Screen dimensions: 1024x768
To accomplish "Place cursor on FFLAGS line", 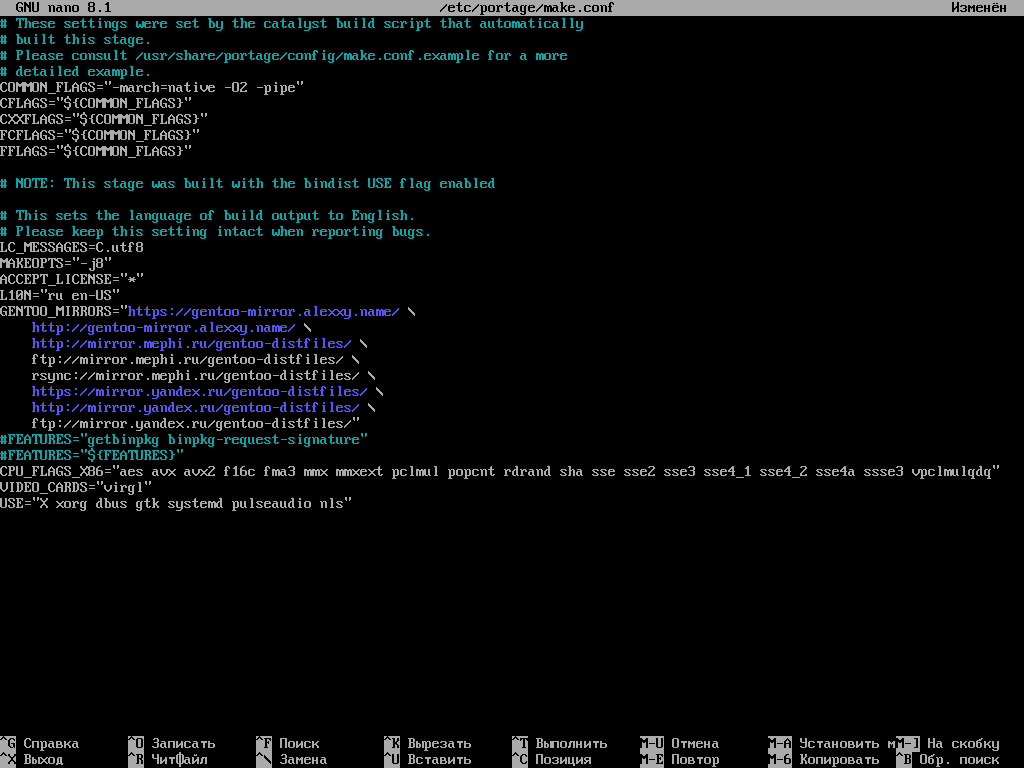I will [96, 152].
